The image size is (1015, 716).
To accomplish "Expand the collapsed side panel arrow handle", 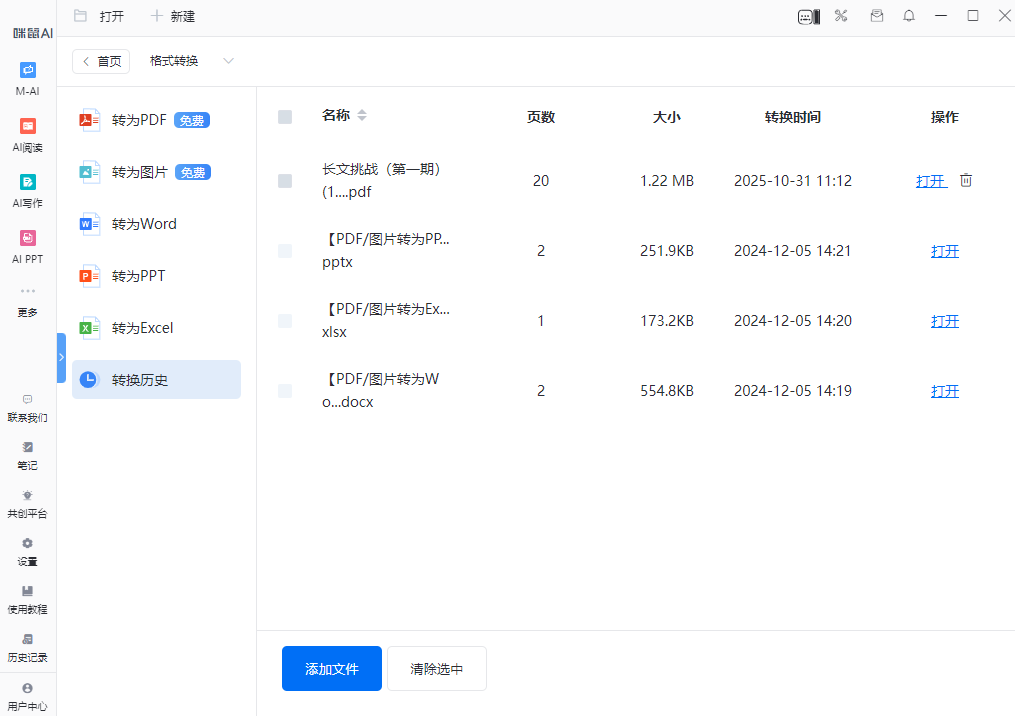I will 61,357.
